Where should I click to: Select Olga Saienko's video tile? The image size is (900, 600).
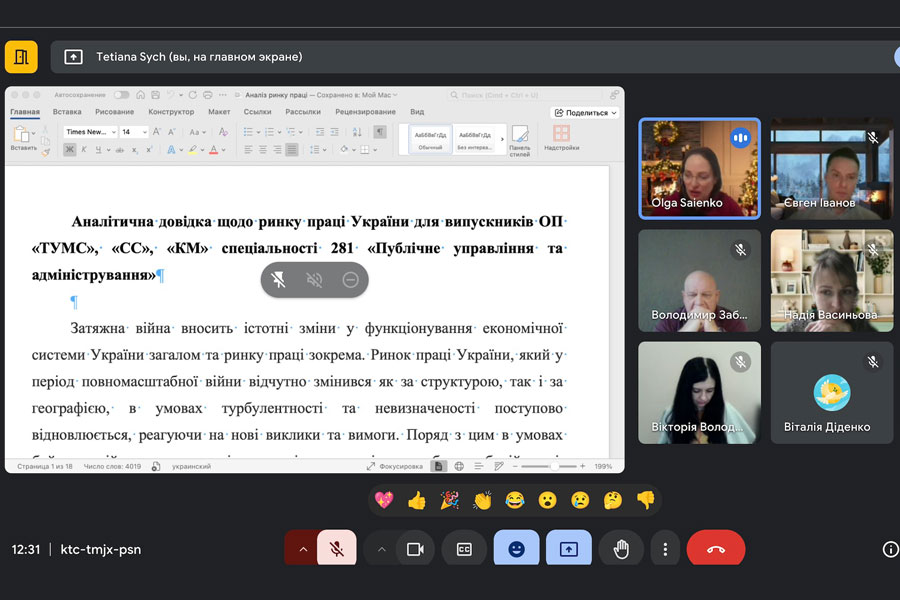coord(699,168)
